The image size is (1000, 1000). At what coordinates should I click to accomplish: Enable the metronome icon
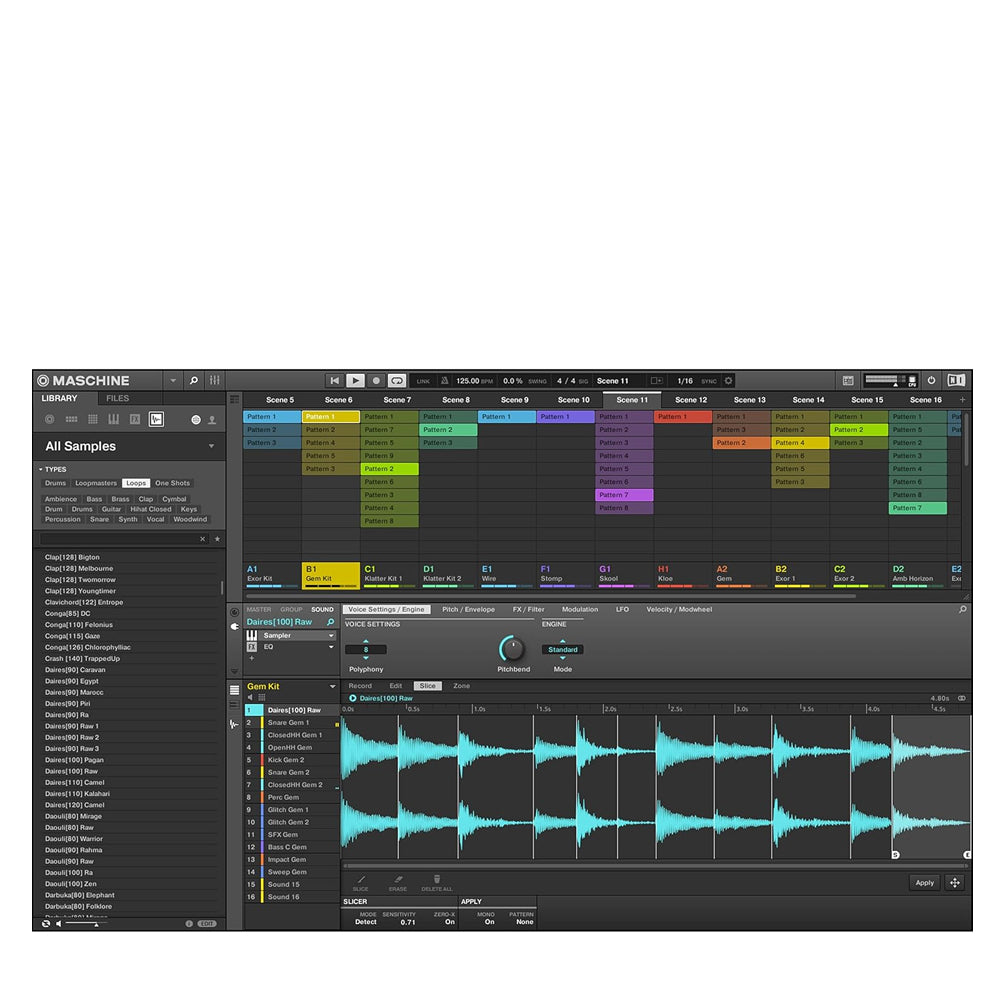(445, 381)
